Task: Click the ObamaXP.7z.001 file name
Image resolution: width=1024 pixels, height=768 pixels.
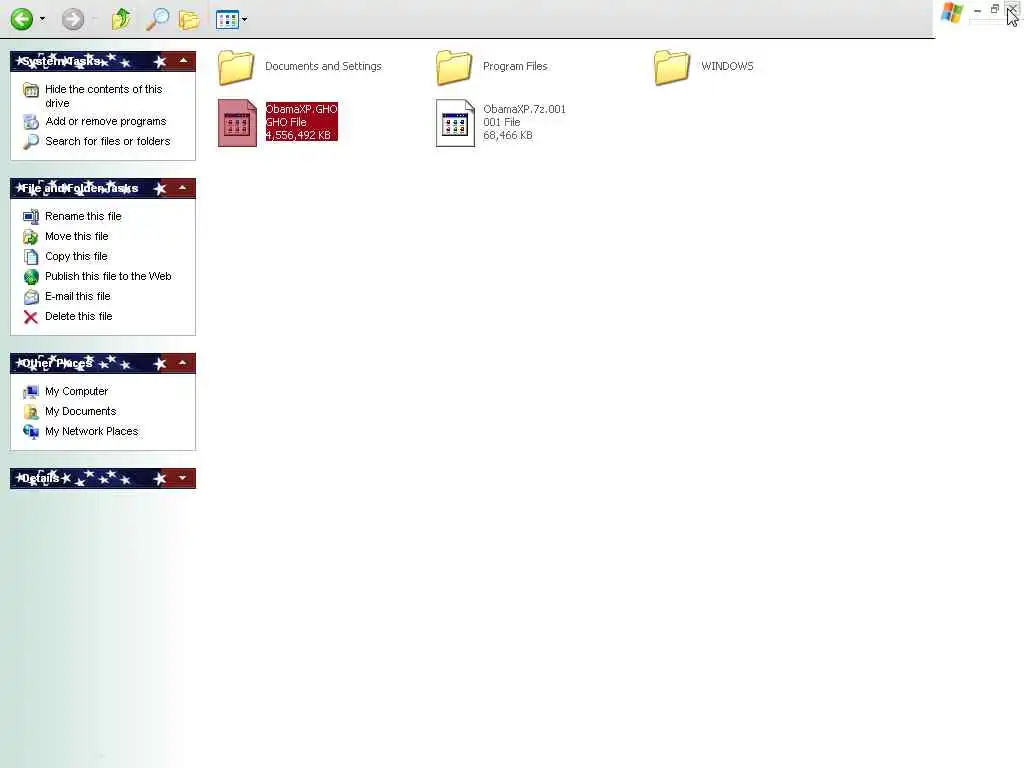Action: pos(524,109)
